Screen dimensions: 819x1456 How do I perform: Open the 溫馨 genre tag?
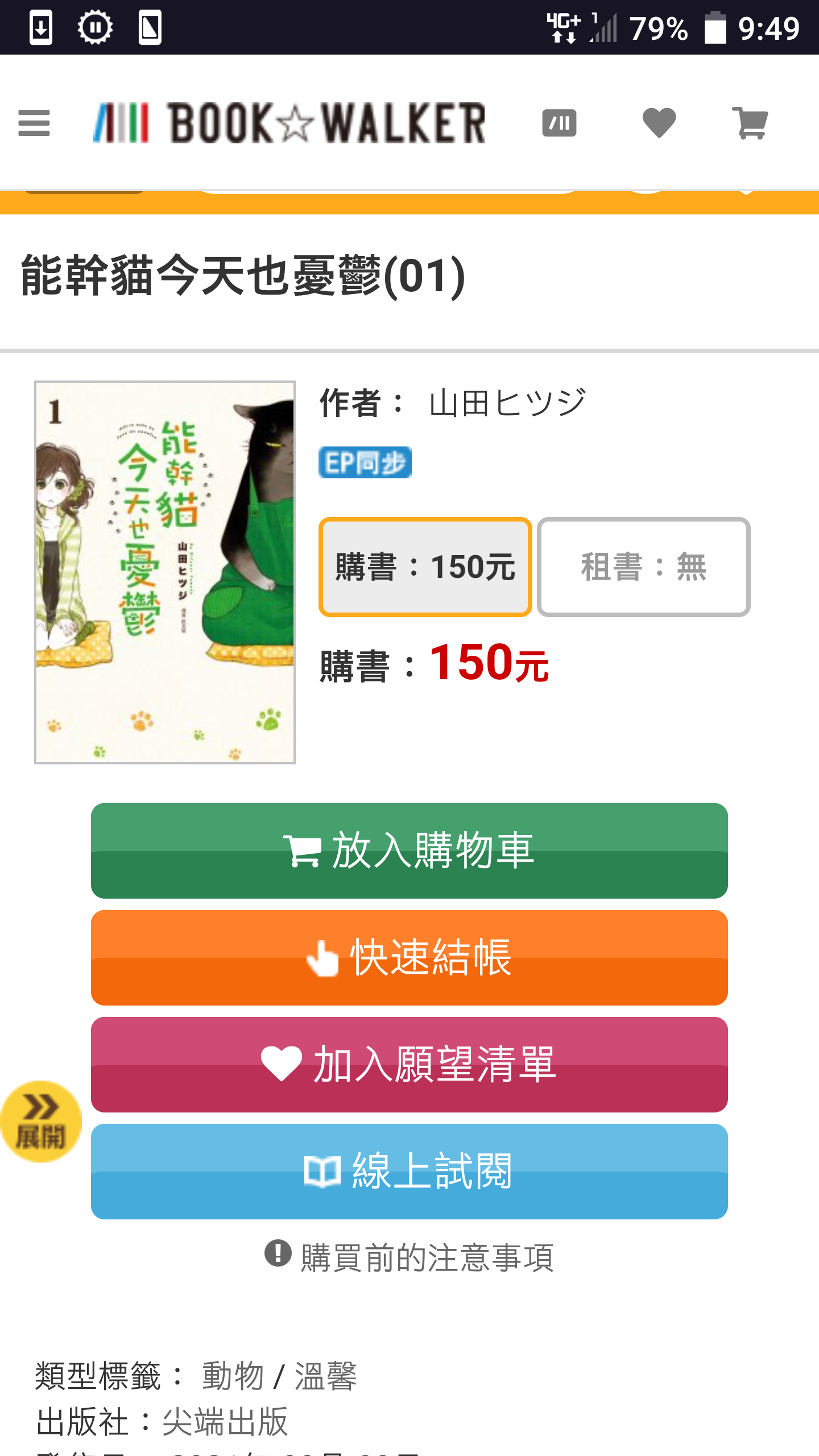tap(325, 1376)
